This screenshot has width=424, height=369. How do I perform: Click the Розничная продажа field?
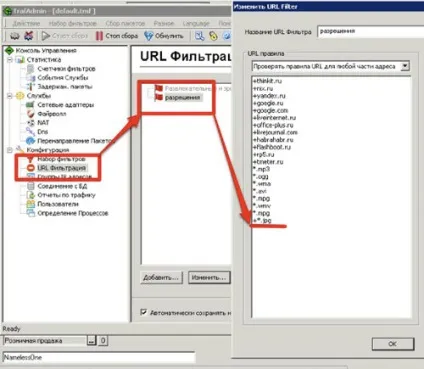click(44, 341)
